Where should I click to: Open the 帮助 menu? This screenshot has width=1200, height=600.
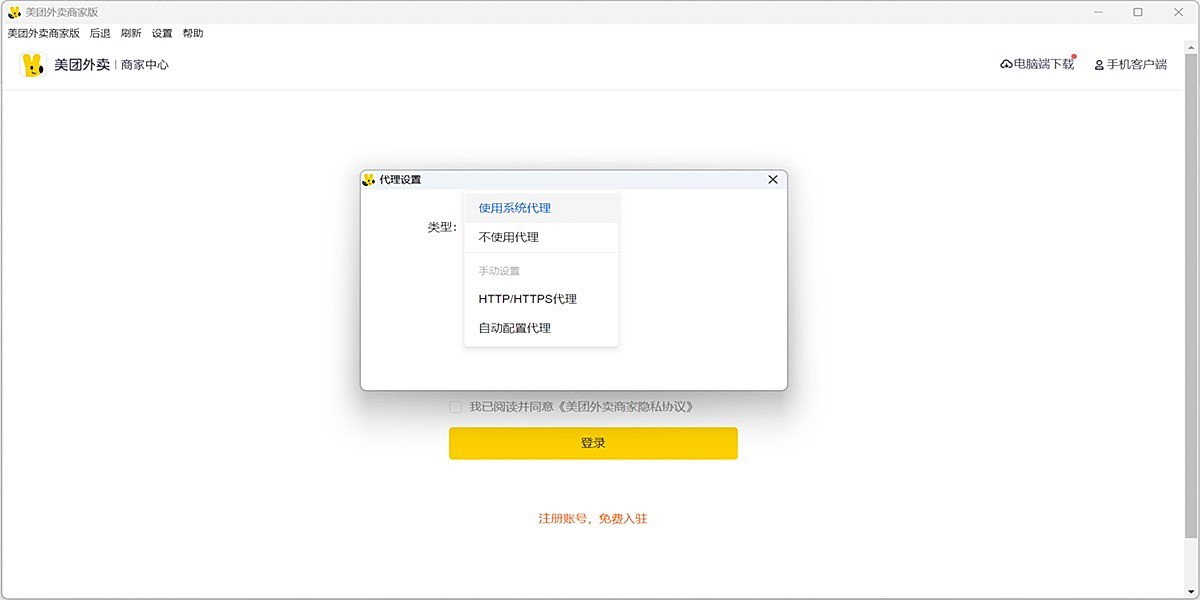193,33
